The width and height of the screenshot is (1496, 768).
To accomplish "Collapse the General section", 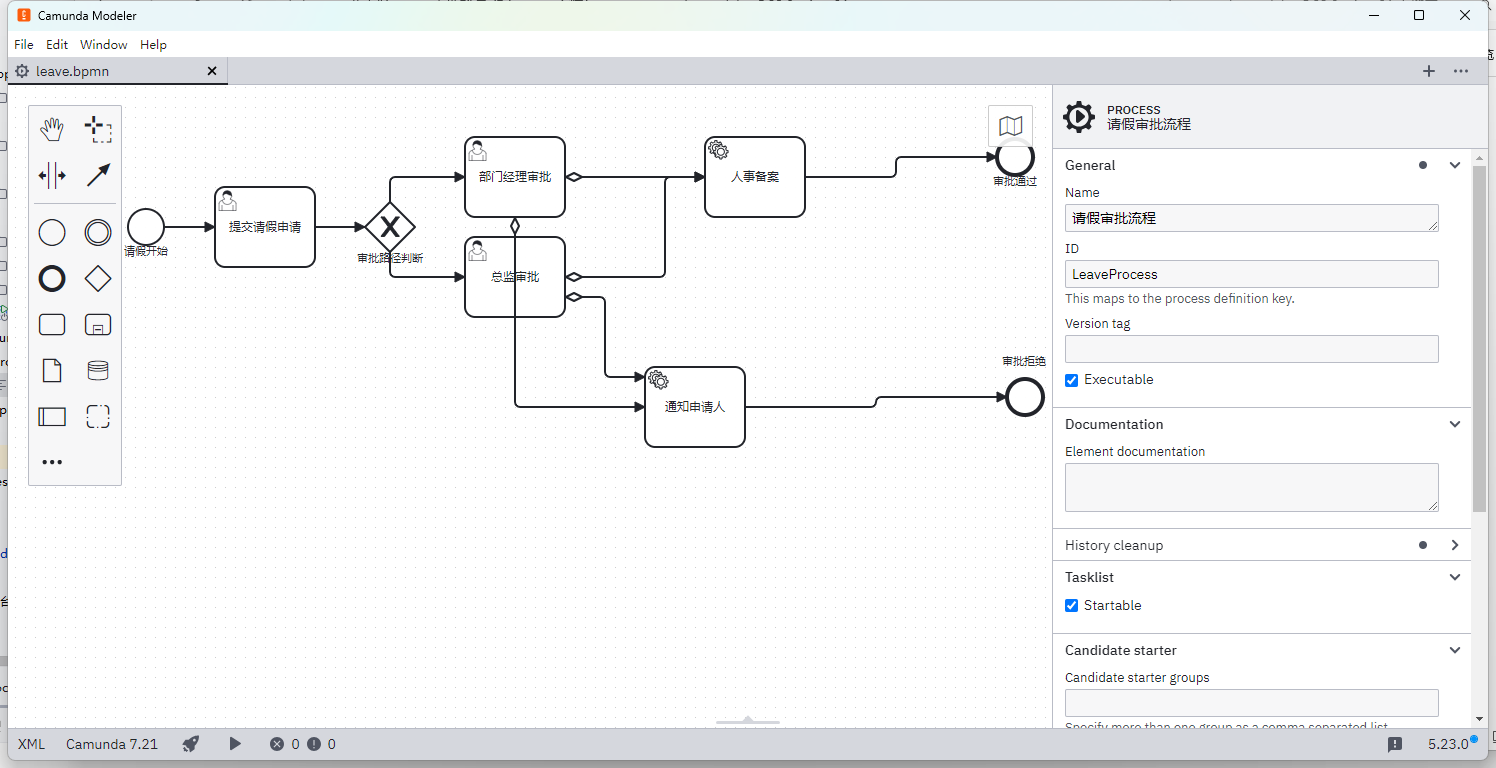I will (1454, 165).
